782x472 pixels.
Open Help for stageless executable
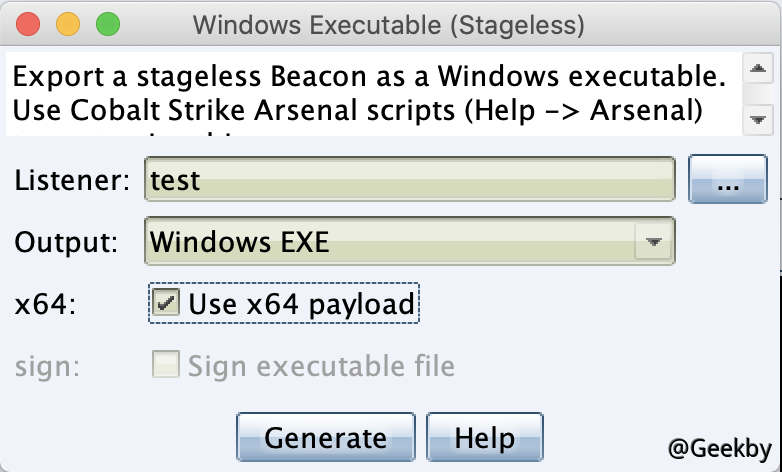point(484,437)
